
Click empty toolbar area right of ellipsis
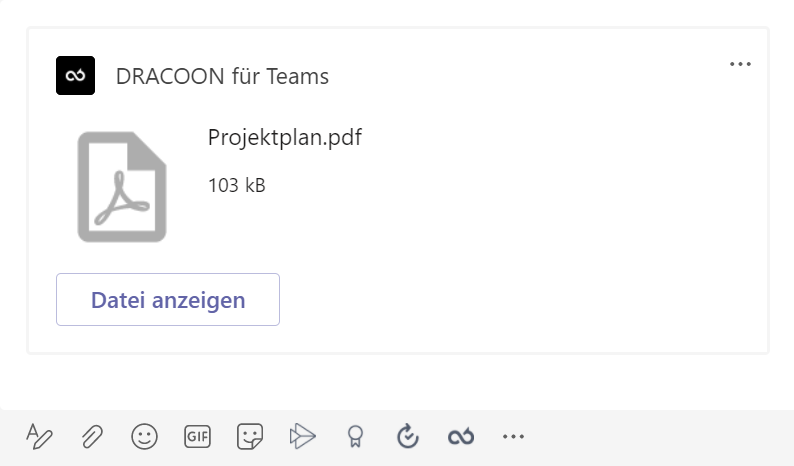658,436
